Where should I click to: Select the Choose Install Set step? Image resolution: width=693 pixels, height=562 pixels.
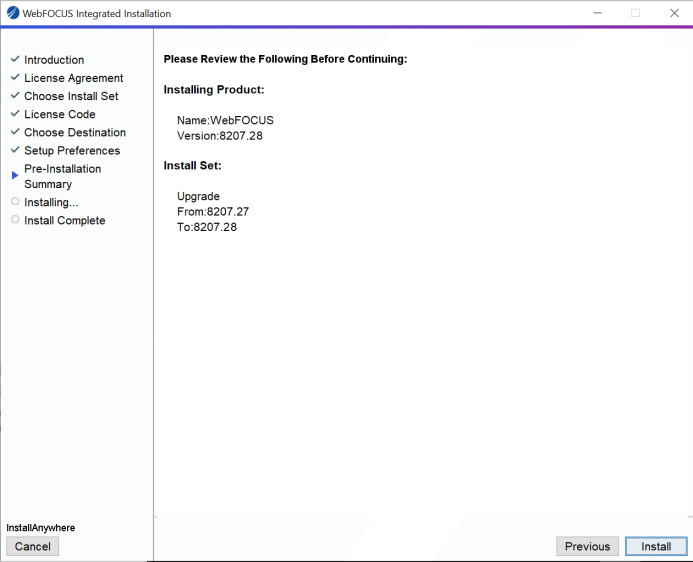(x=71, y=96)
